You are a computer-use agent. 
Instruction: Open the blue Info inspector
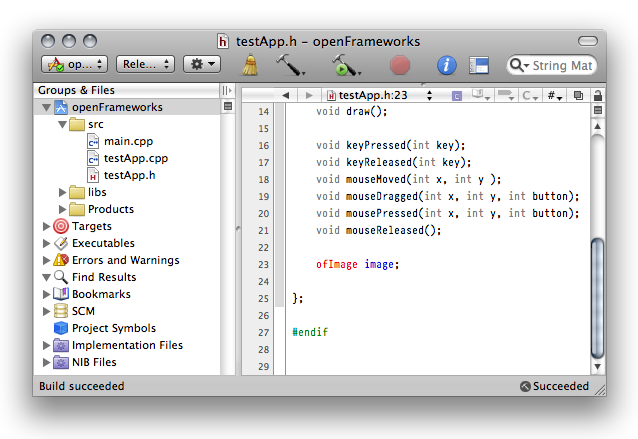point(447,65)
